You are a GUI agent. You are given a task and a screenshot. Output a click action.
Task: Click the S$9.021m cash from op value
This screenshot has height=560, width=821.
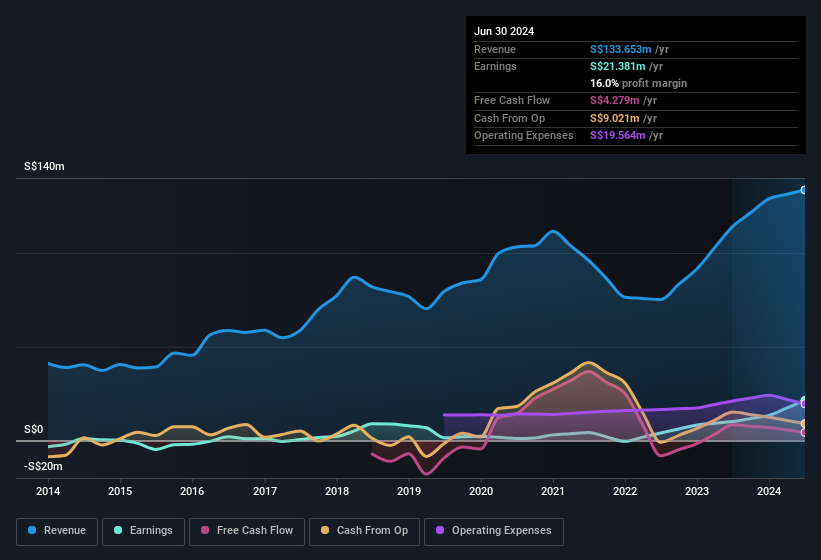(x=615, y=118)
